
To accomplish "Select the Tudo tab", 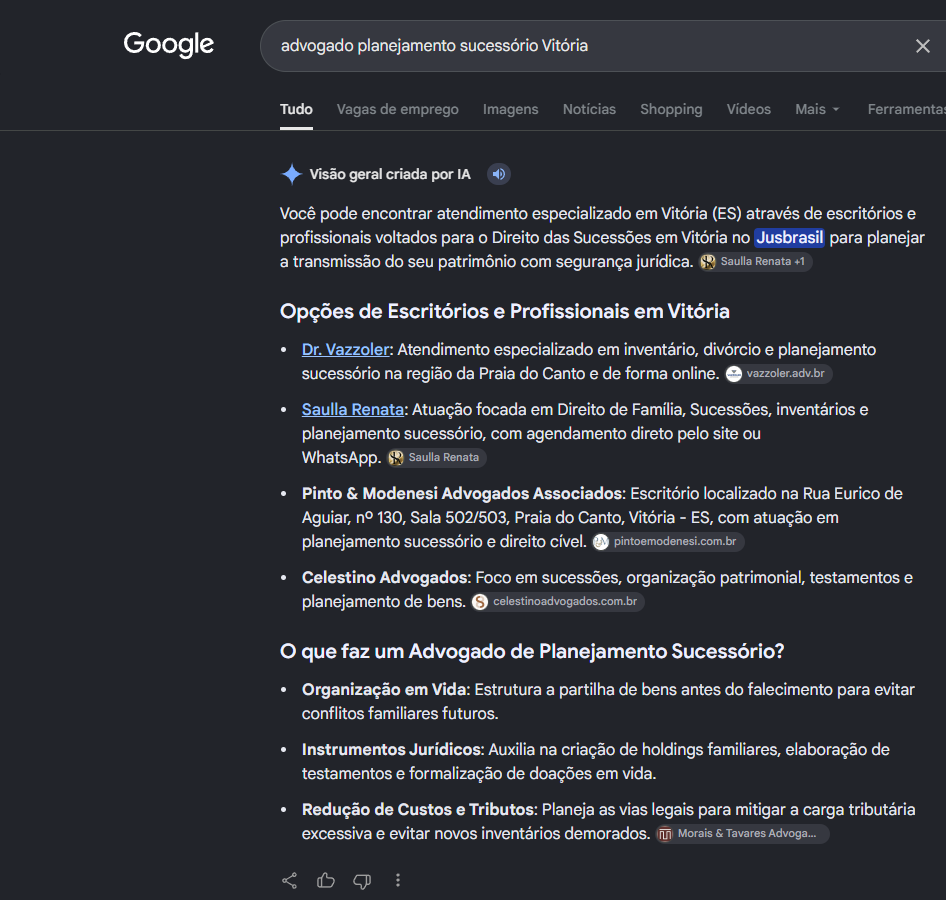I will tap(296, 109).
